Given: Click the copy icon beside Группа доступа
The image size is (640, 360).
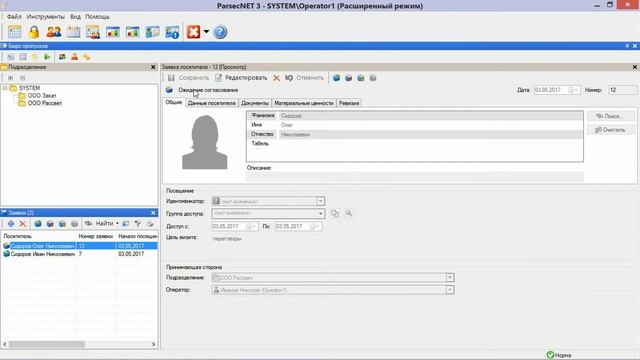Looking at the screenshot, I should [x=335, y=213].
